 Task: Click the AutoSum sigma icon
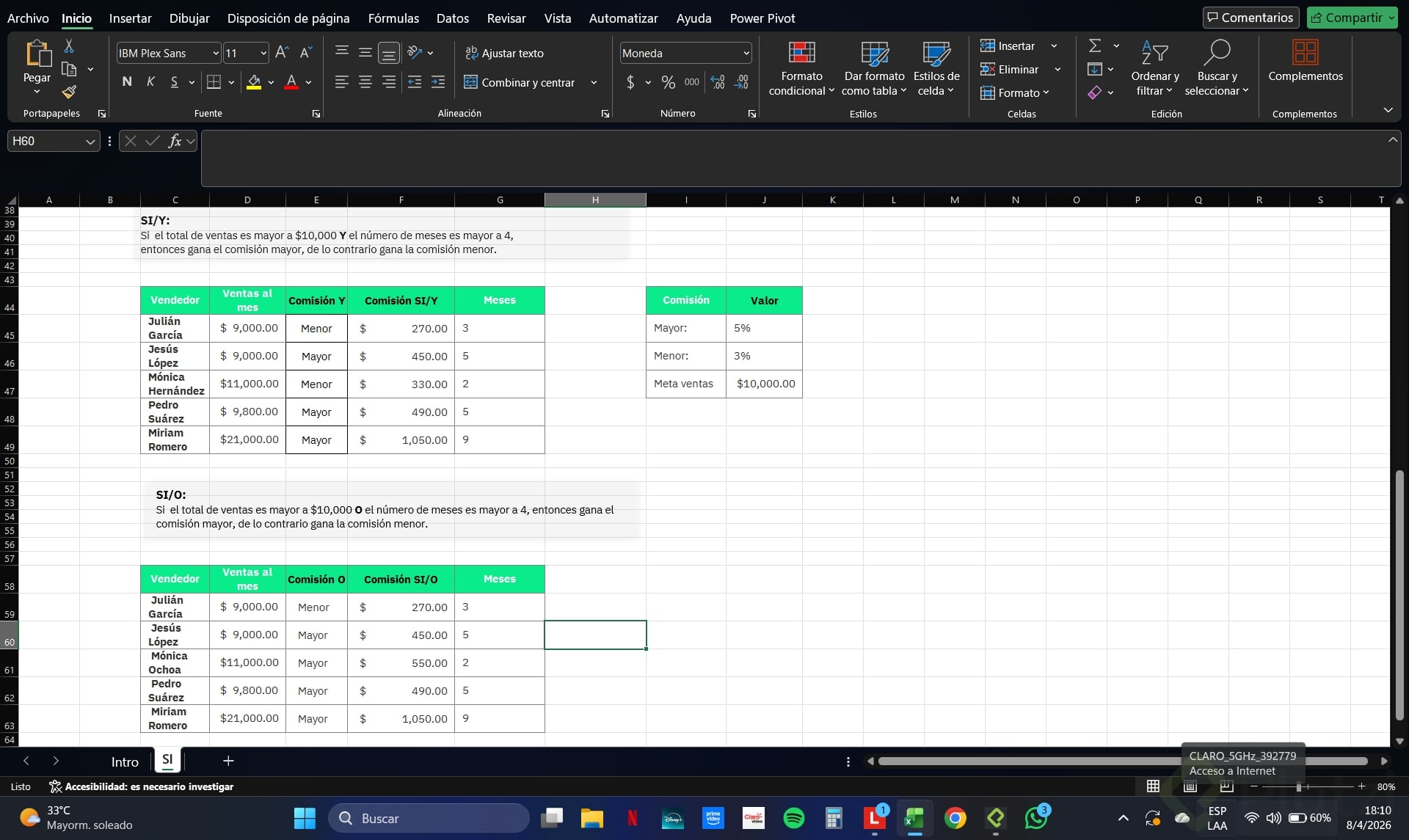click(x=1095, y=45)
